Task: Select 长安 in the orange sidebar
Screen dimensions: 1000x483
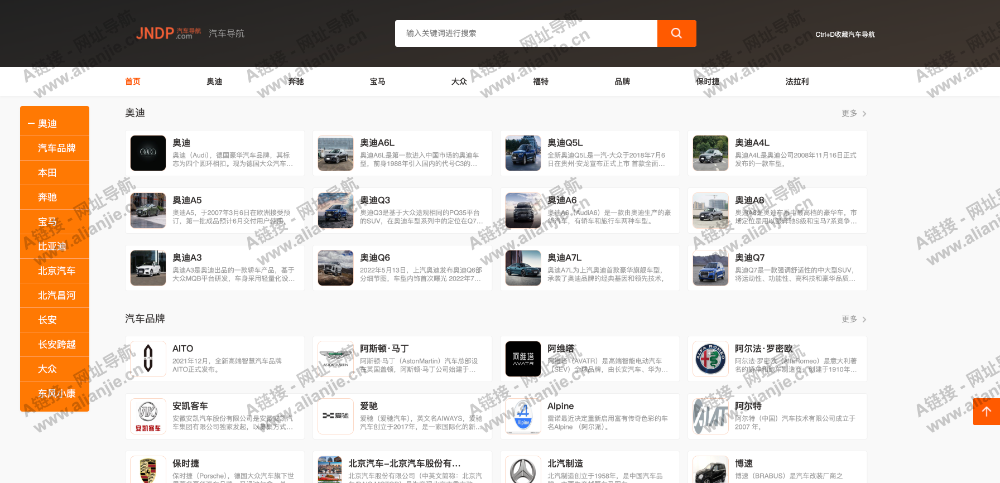Action: 47,320
